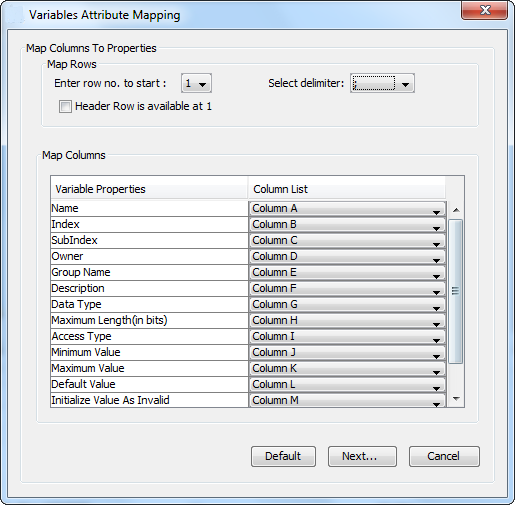The width and height of the screenshot is (515, 505).
Task: Open the Column E dropdown for Group Name
Action: coord(347,273)
